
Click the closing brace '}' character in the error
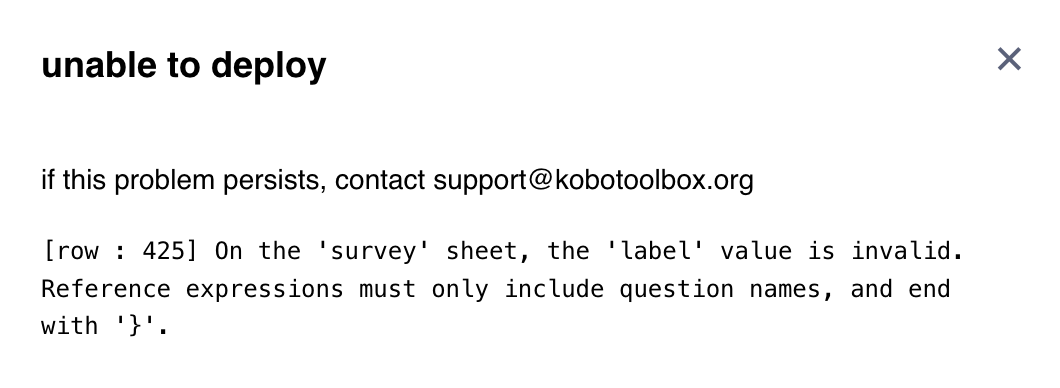pyautogui.click(x=135, y=327)
